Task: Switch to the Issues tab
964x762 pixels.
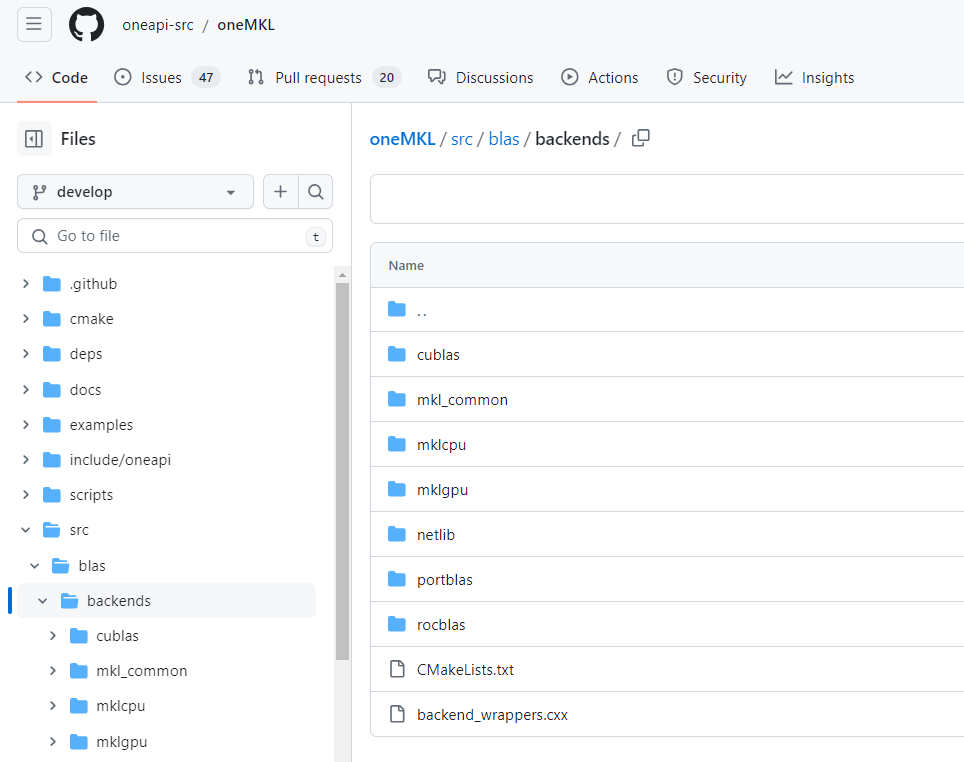Action: [166, 78]
